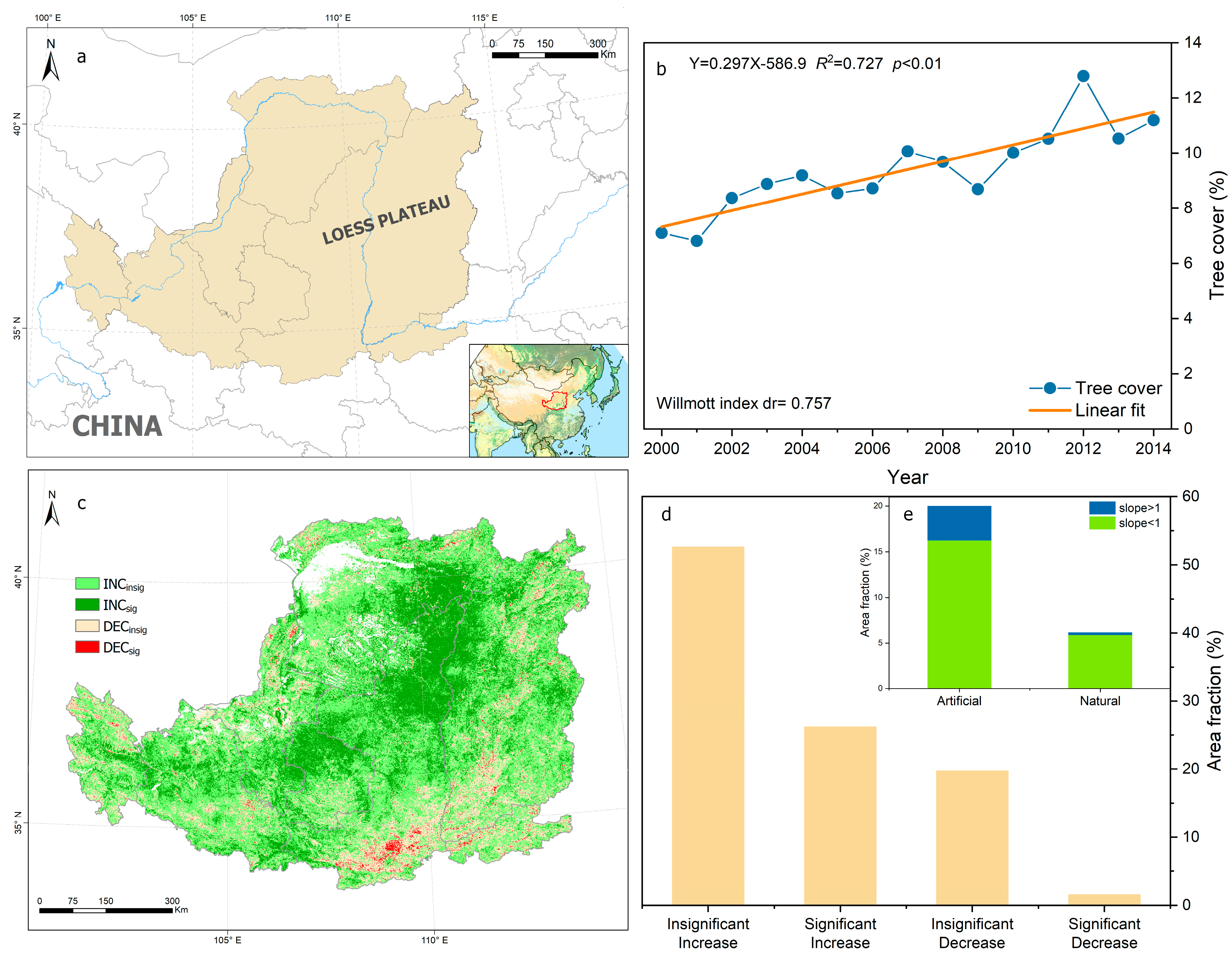Image resolution: width=1232 pixels, height=954 pixels.
Task: Click the DECinsig beige legend swatch
Action: click(87, 626)
